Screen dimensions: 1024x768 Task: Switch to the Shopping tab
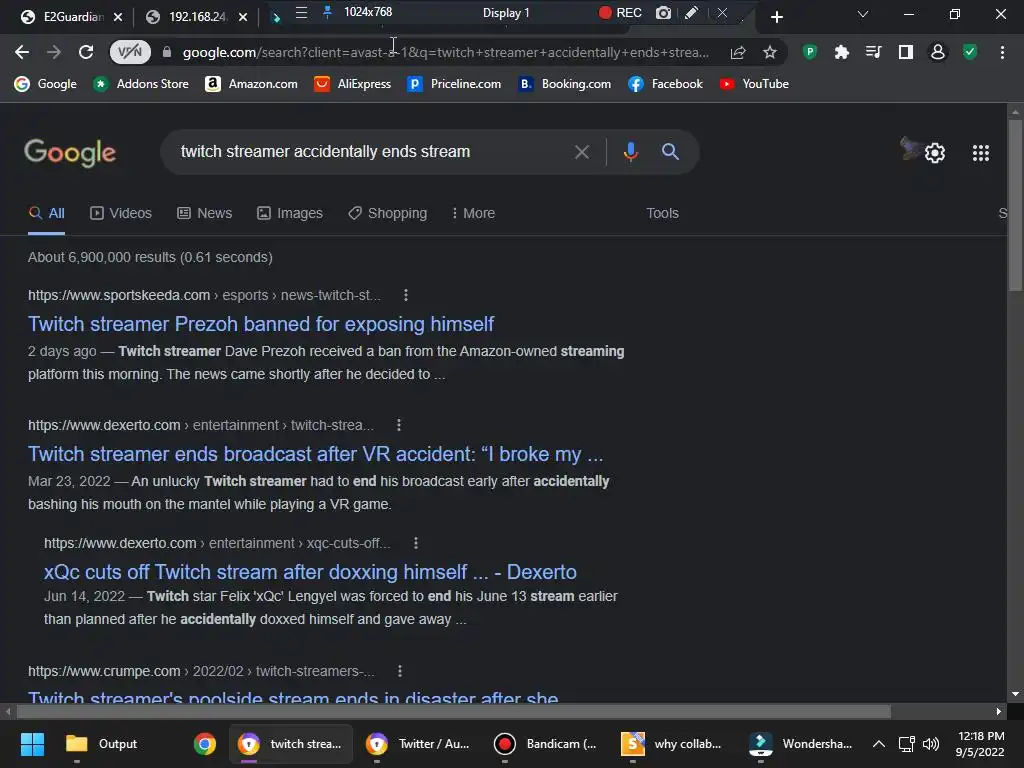click(x=388, y=214)
